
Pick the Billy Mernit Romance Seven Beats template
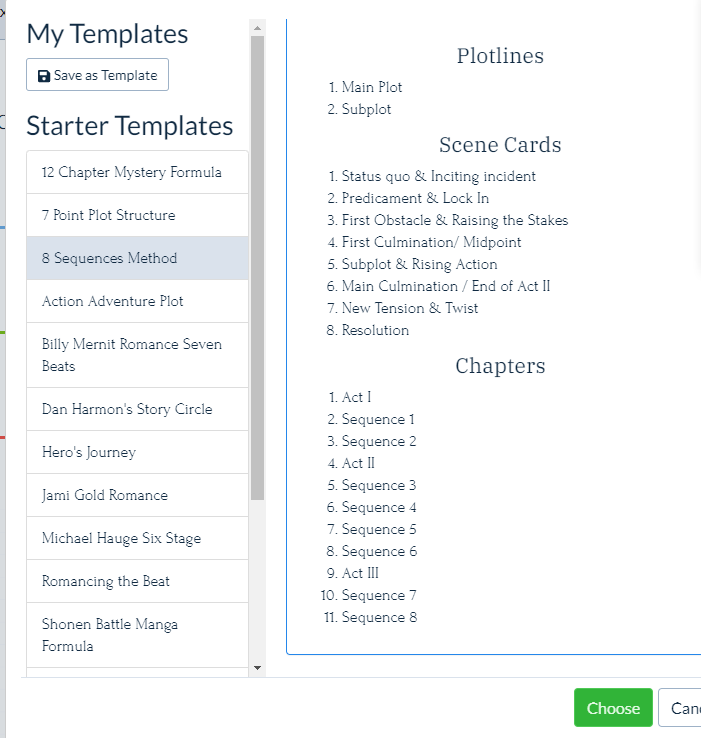[x=137, y=355]
